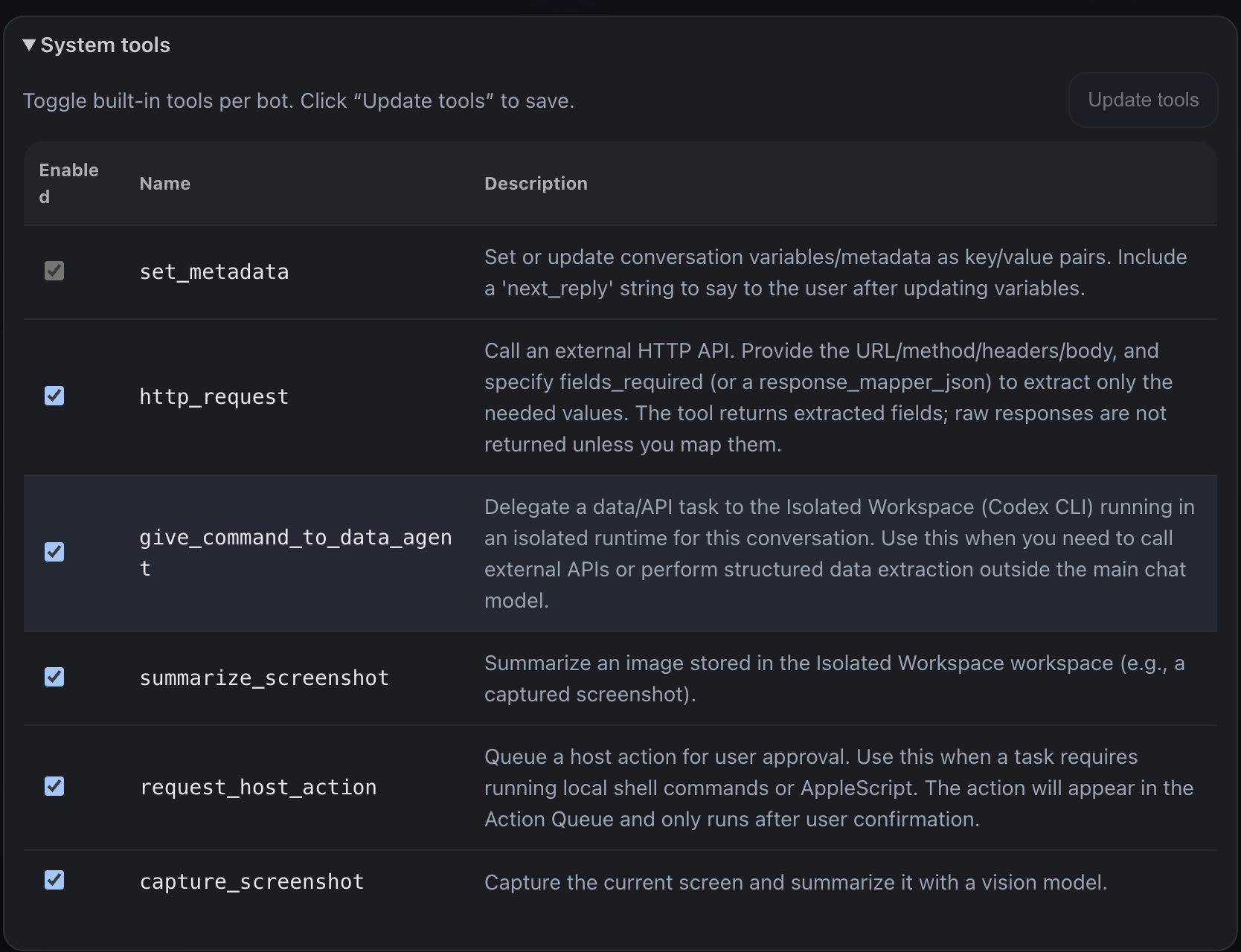Click the disclosure triangle next to System tools
This screenshot has height=952, width=1241.
tap(29, 45)
